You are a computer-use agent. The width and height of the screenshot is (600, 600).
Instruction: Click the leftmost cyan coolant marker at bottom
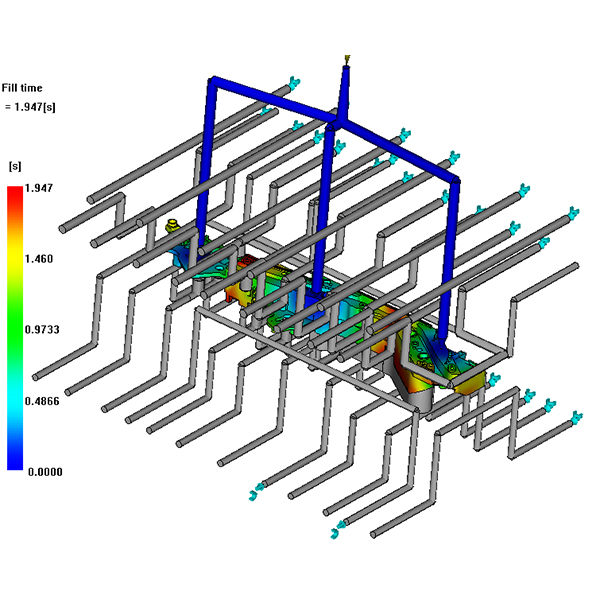coord(256,491)
